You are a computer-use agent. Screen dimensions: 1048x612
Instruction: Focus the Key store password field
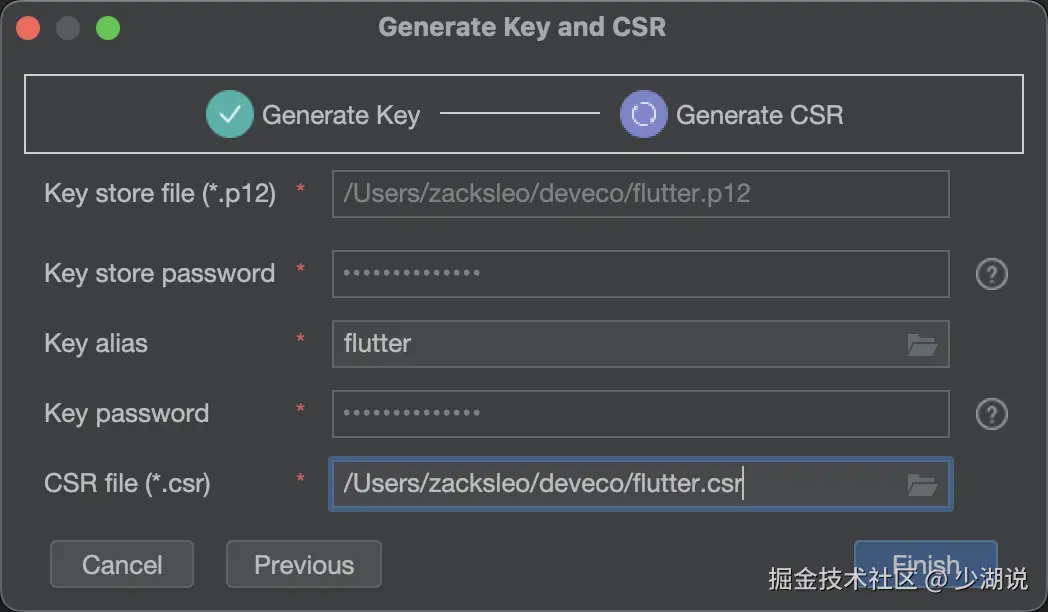tap(640, 274)
